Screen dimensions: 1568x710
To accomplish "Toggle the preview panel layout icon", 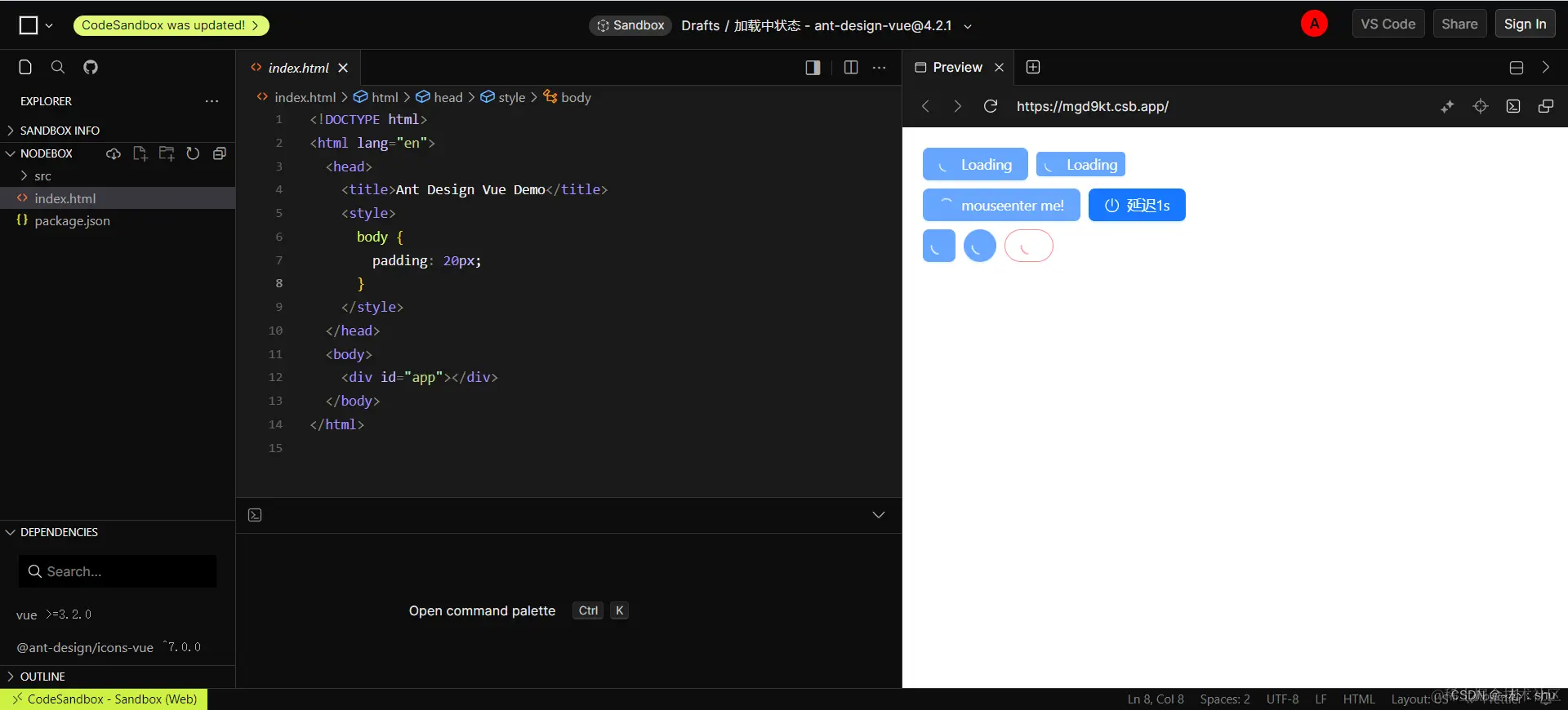I will (1517, 68).
